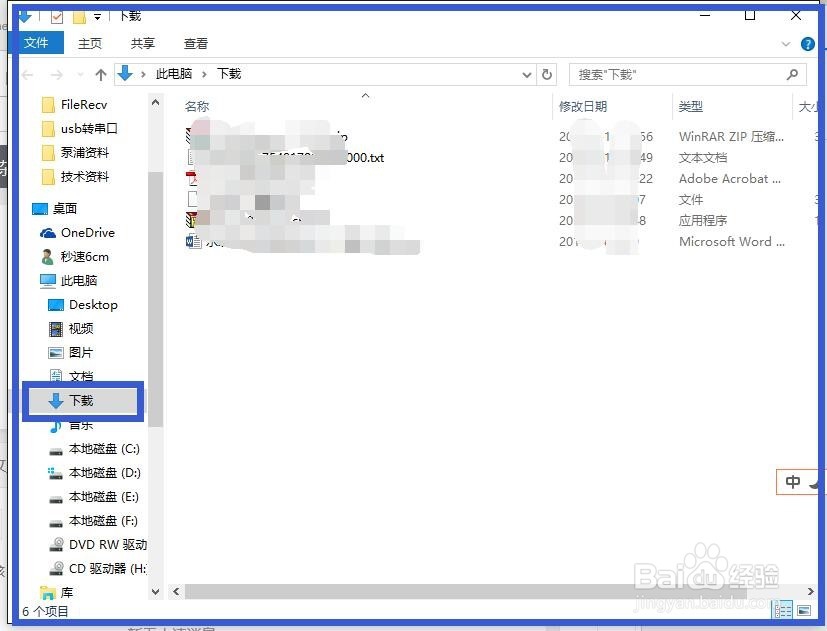Open Help using the question mark icon
Image resolution: width=827 pixels, height=631 pixels.
[x=808, y=43]
